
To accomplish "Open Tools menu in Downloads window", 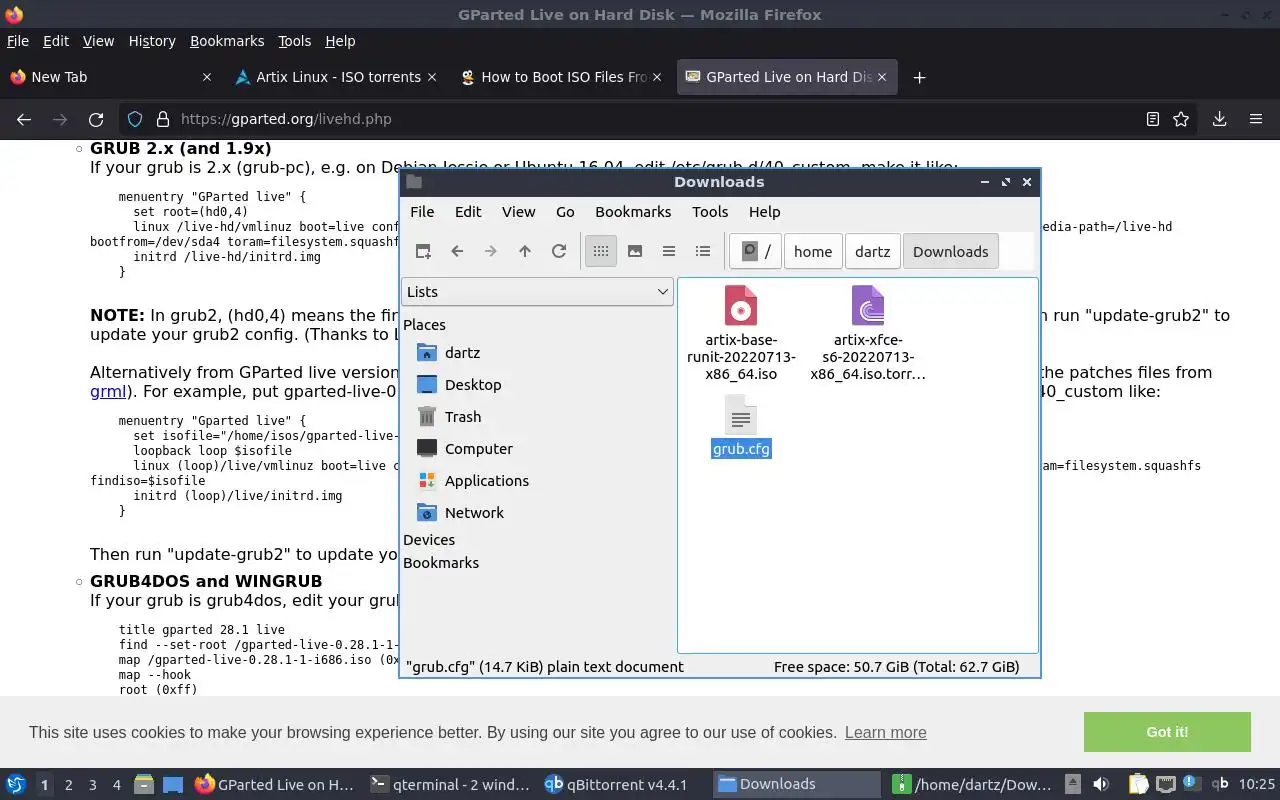I will pos(710,211).
